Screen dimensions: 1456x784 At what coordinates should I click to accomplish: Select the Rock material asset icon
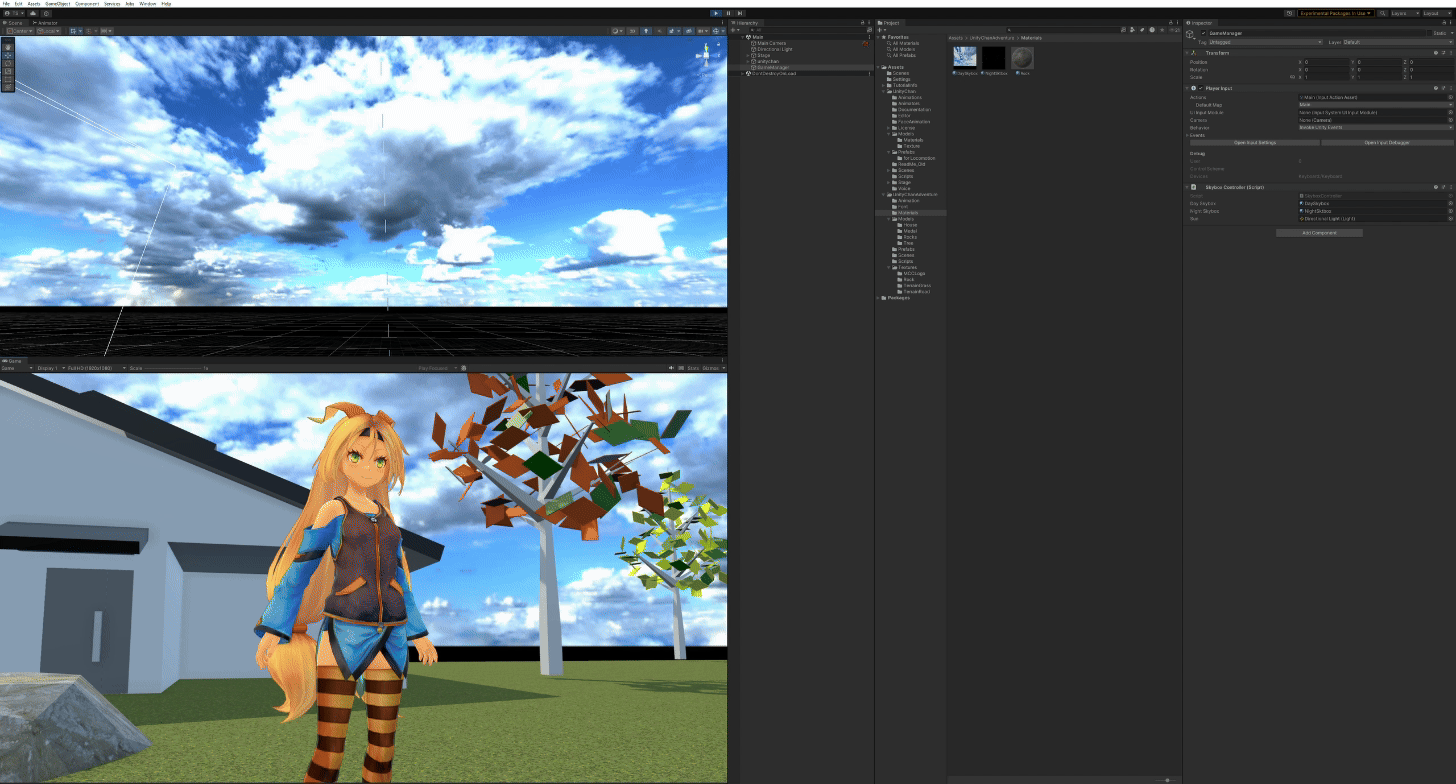coord(1022,57)
